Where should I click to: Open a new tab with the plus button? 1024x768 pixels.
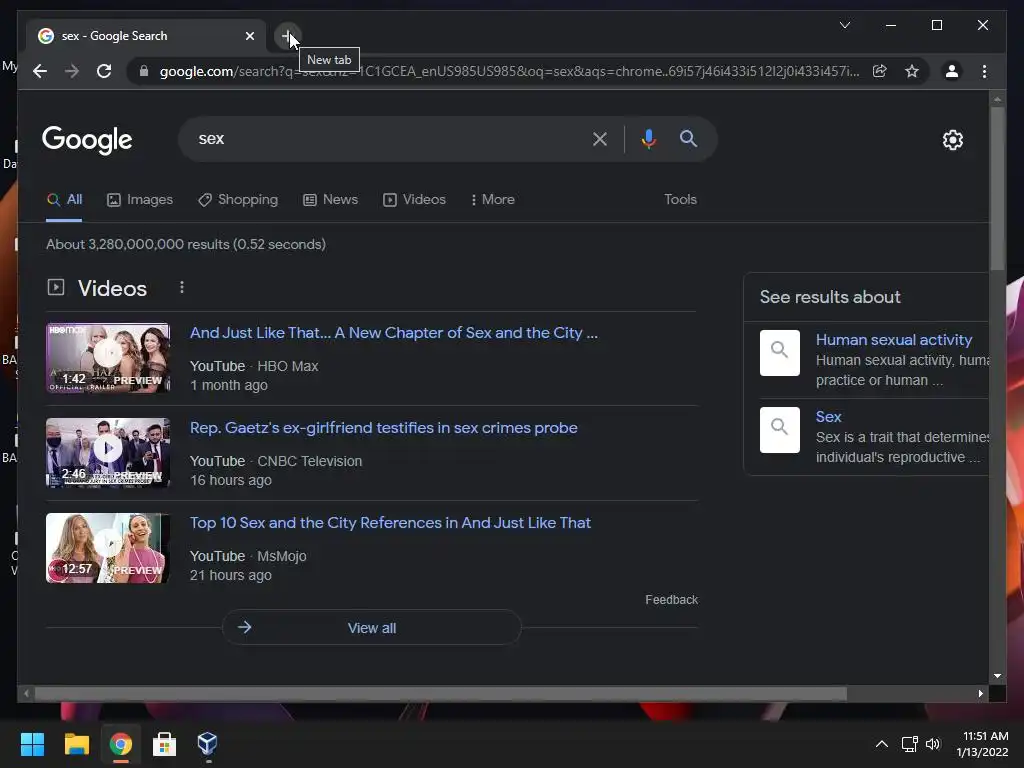[x=287, y=36]
